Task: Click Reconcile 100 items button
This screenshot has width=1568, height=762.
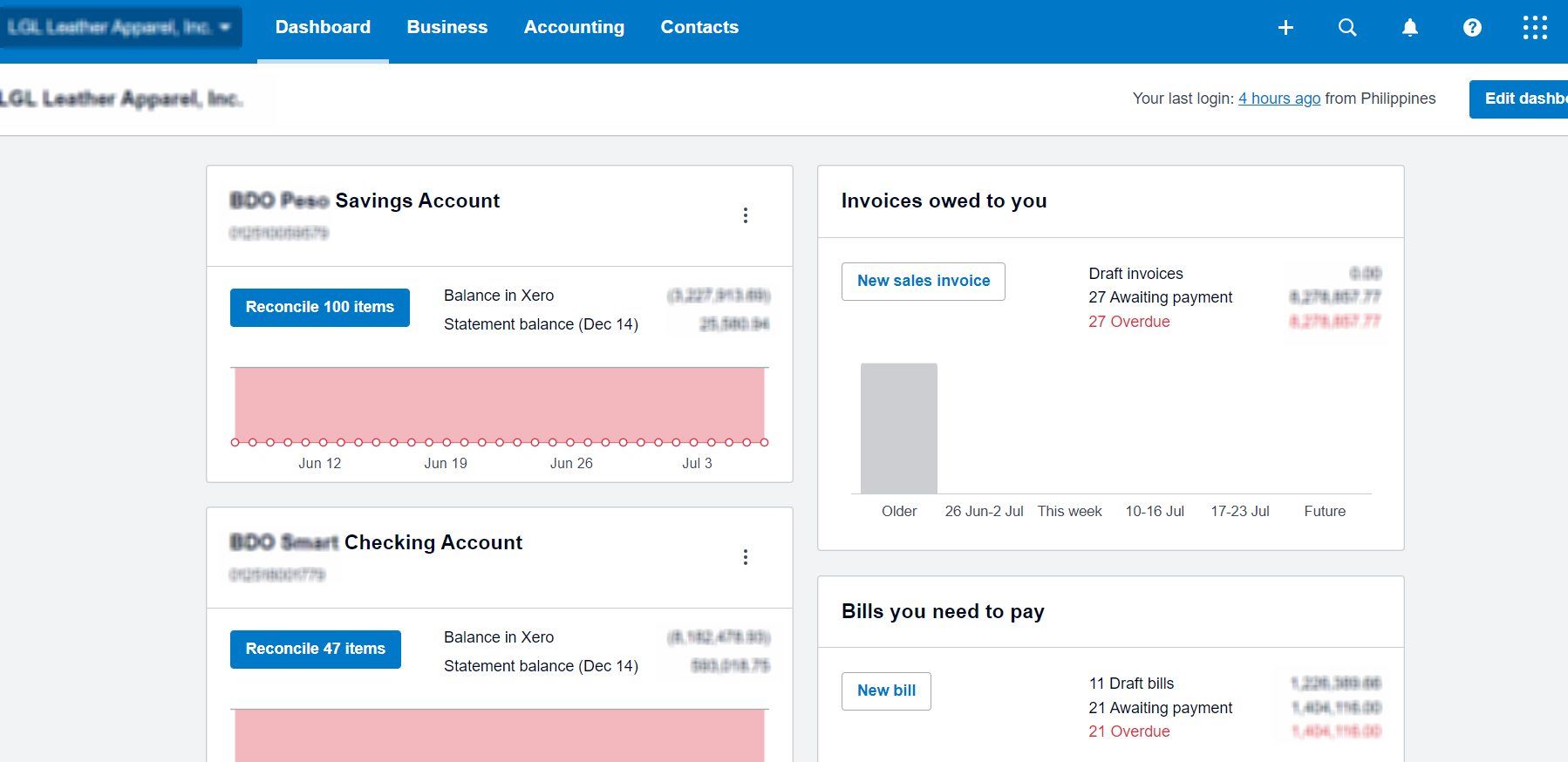Action: tap(320, 308)
